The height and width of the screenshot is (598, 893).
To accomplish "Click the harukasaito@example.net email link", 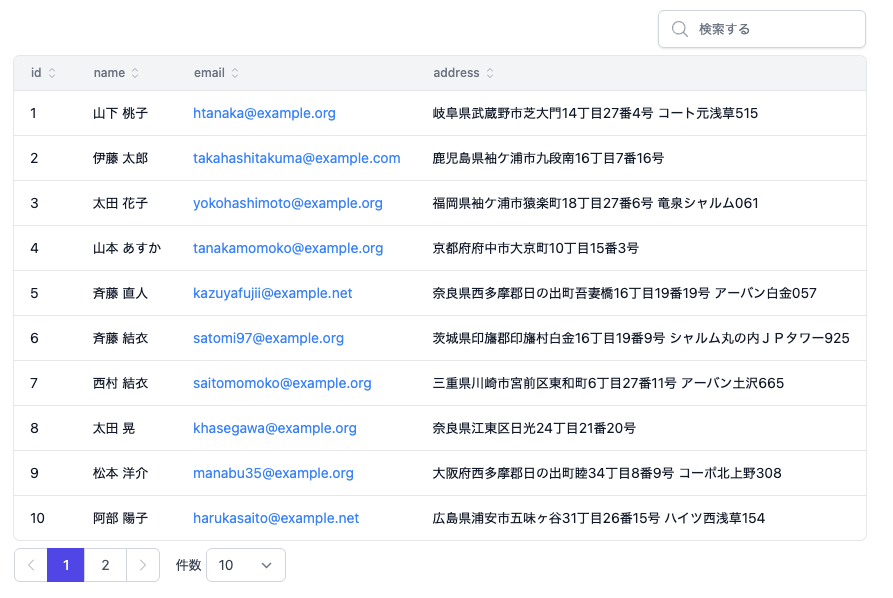I will 275,518.
